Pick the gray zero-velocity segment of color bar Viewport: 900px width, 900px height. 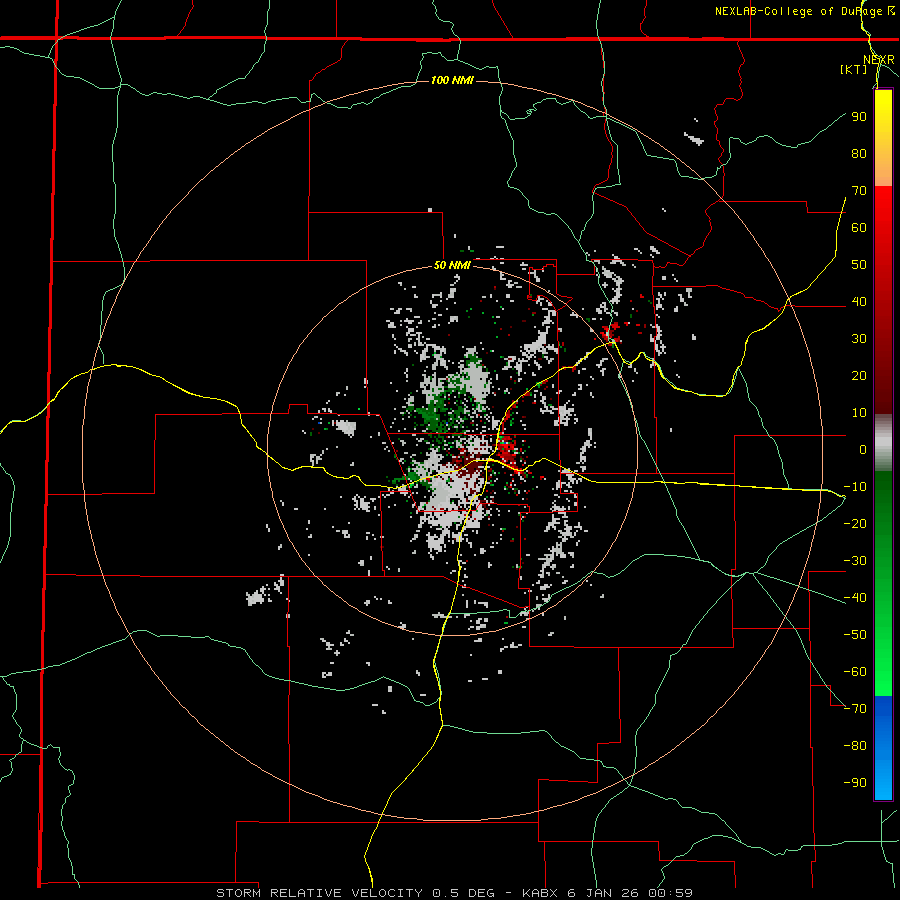[883, 443]
